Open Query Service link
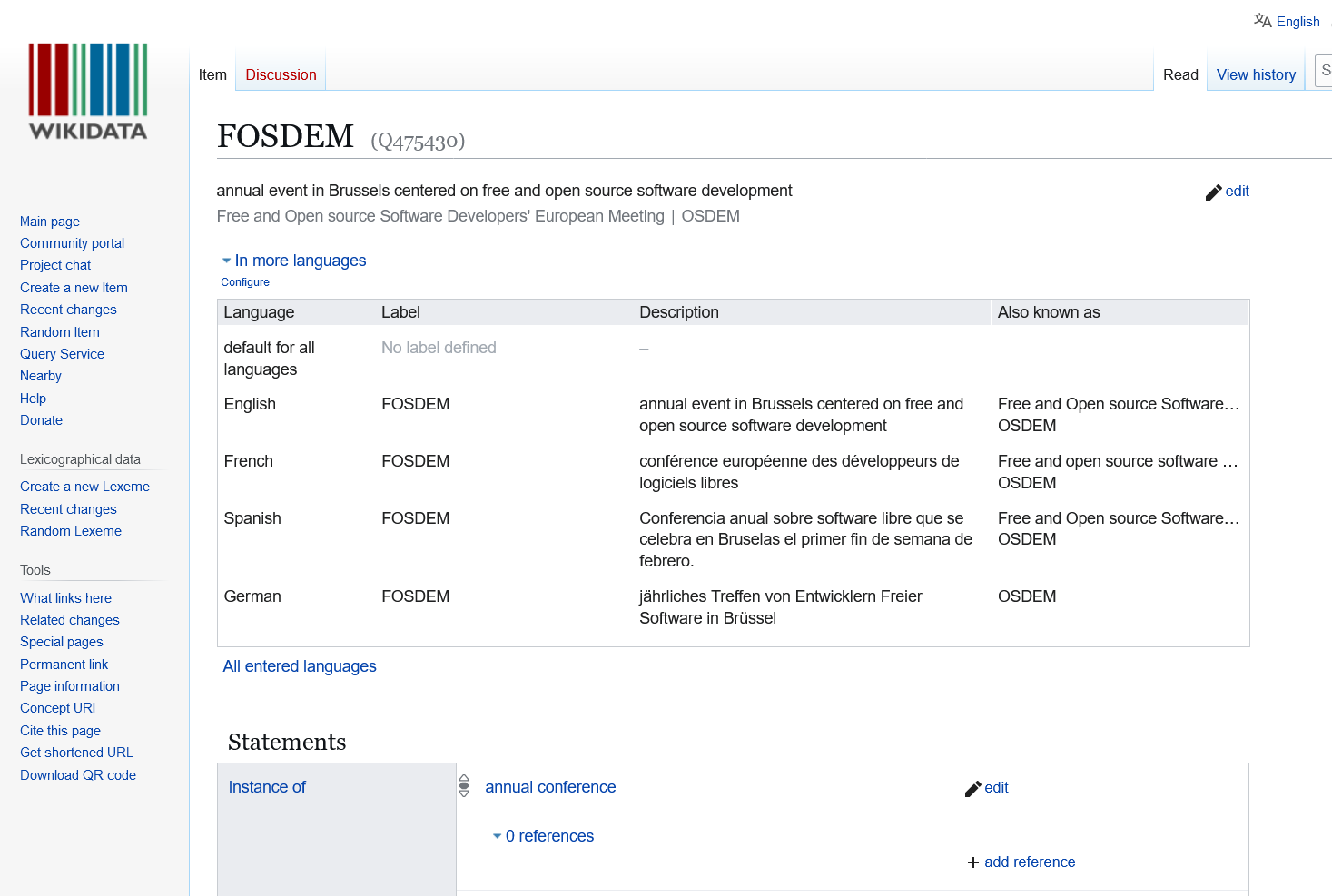Screen dimensions: 1332x896 pos(62,354)
